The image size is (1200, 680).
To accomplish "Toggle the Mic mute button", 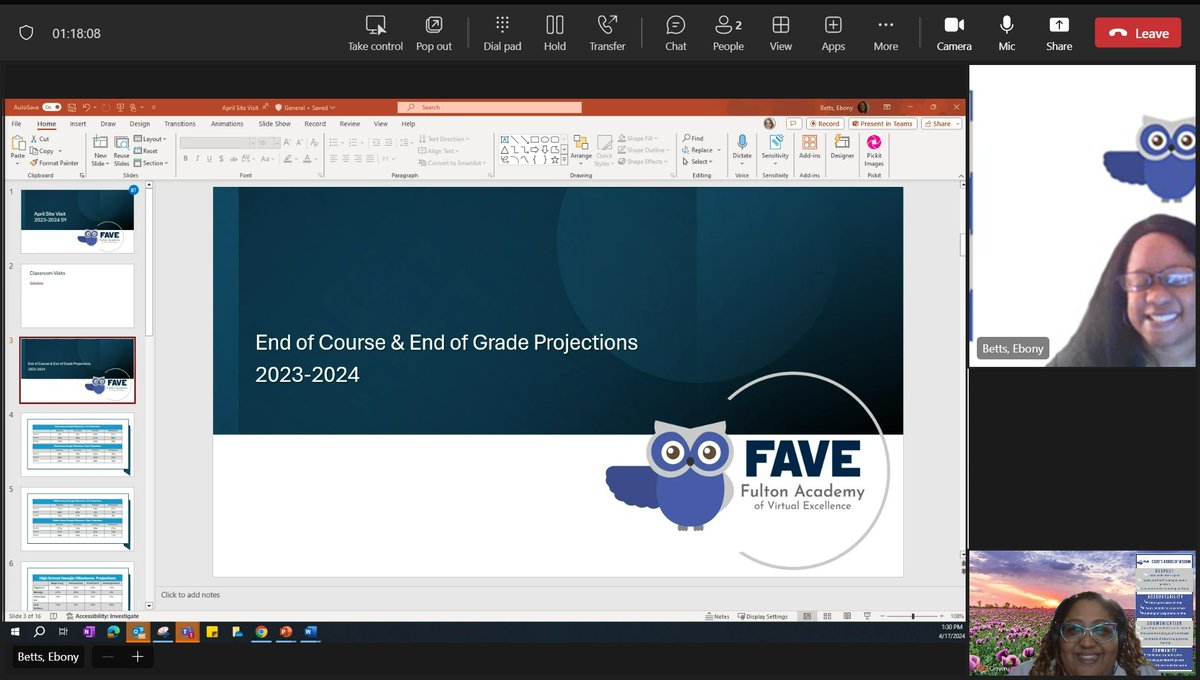I will coord(1007,33).
